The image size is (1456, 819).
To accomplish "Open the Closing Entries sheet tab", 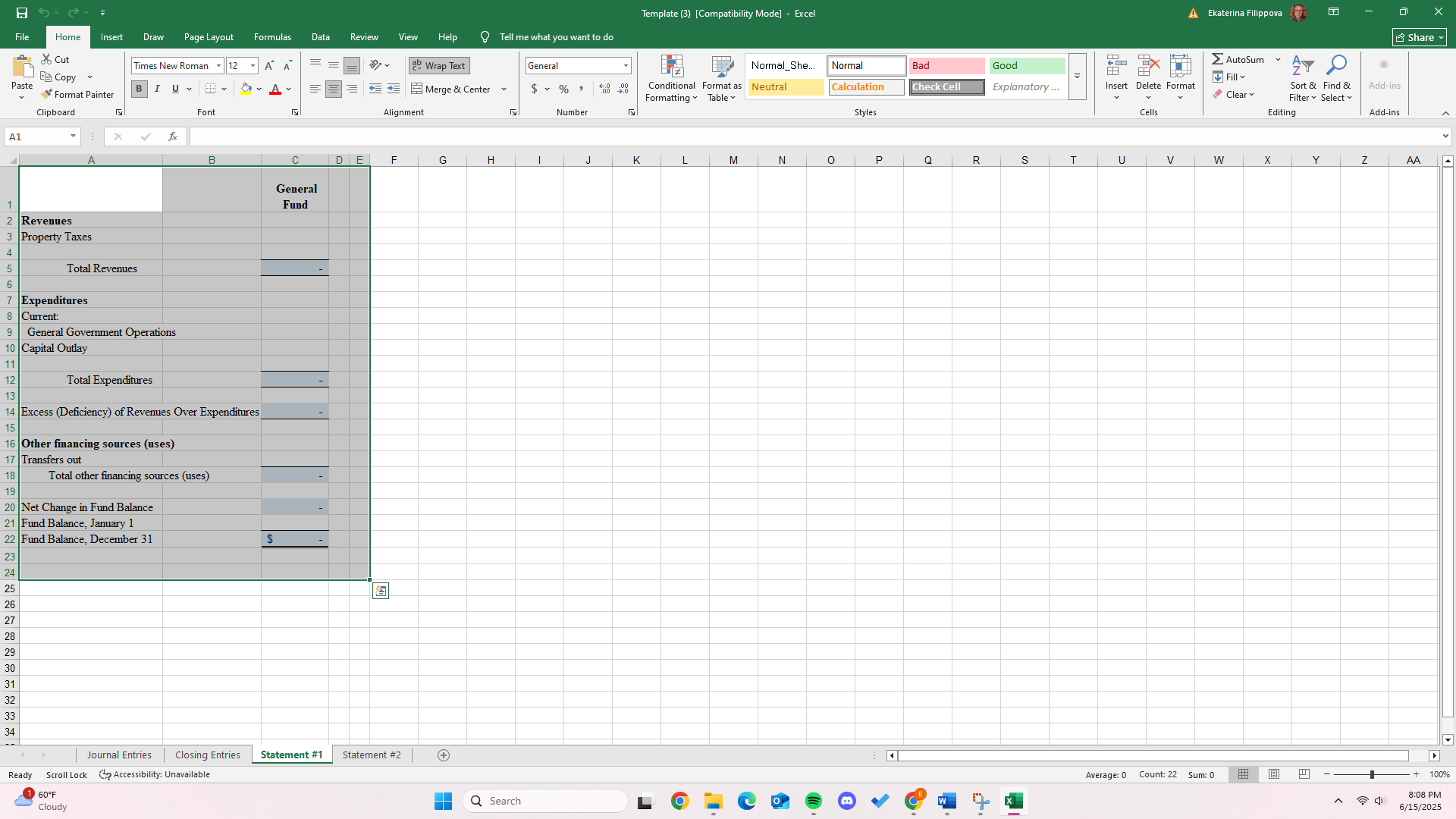I will (x=207, y=755).
